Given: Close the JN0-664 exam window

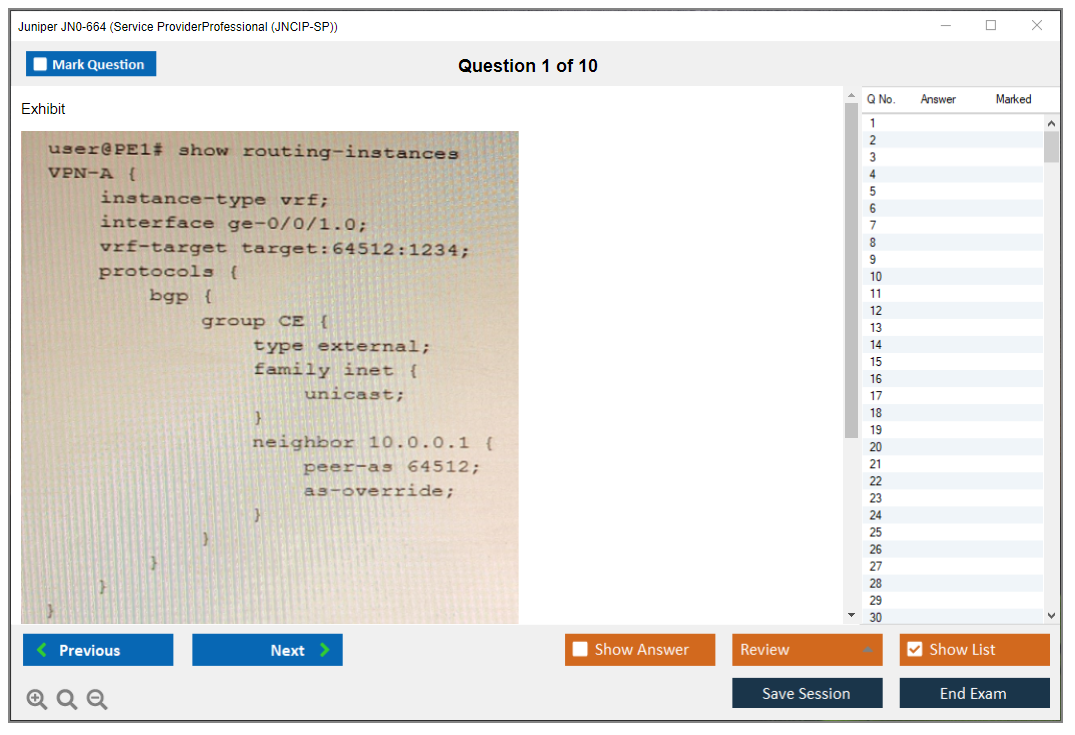Looking at the screenshot, I should [x=1037, y=26].
